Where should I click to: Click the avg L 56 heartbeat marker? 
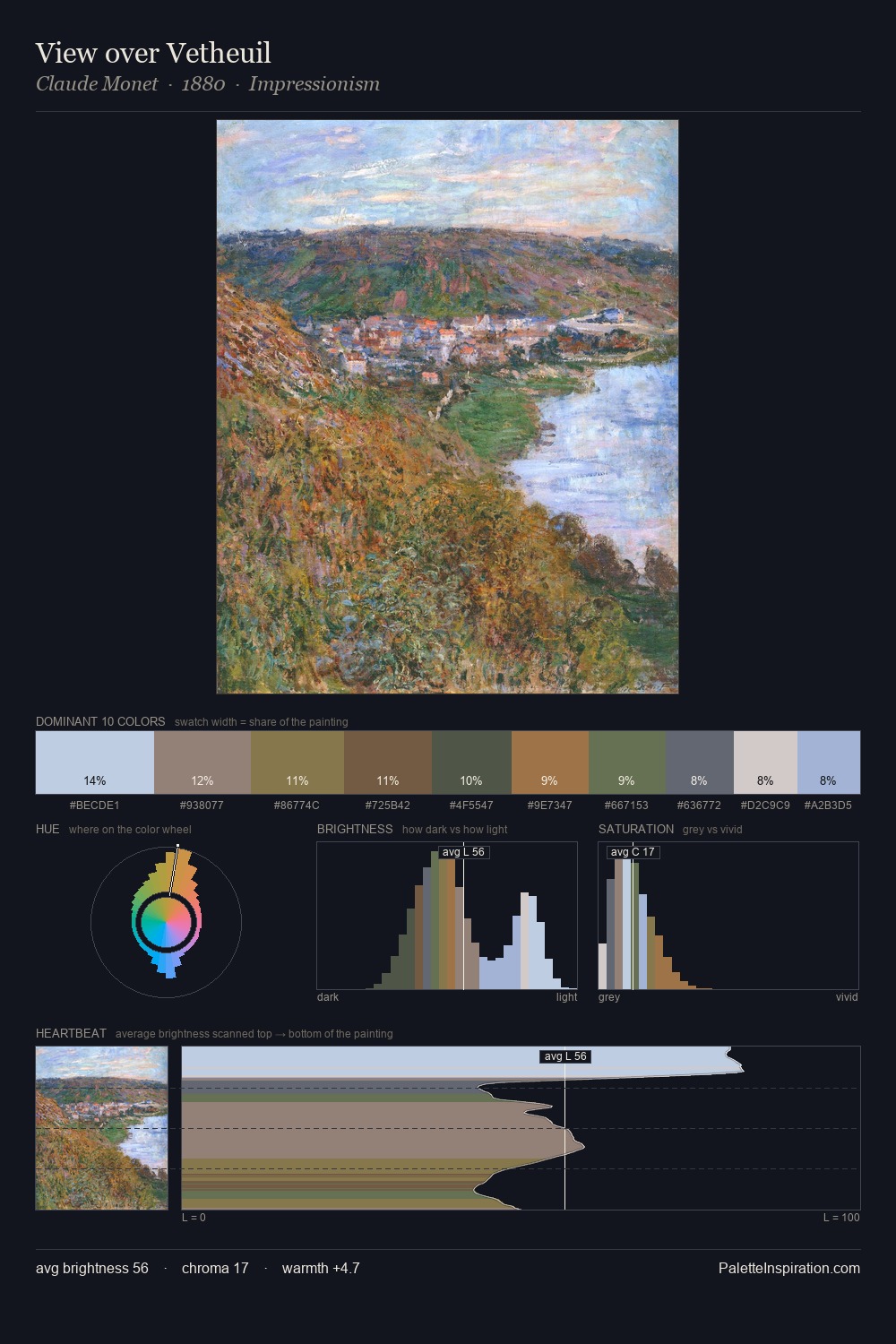pyautogui.click(x=565, y=1056)
